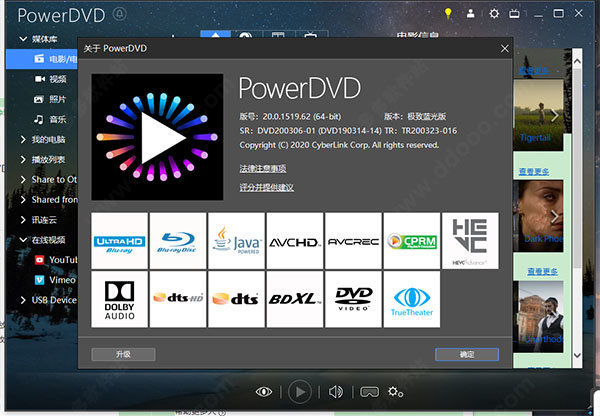Image resolution: width=600 pixels, height=416 pixels.
Task: Toggle the eye icon in playback bar
Action: (x=264, y=391)
